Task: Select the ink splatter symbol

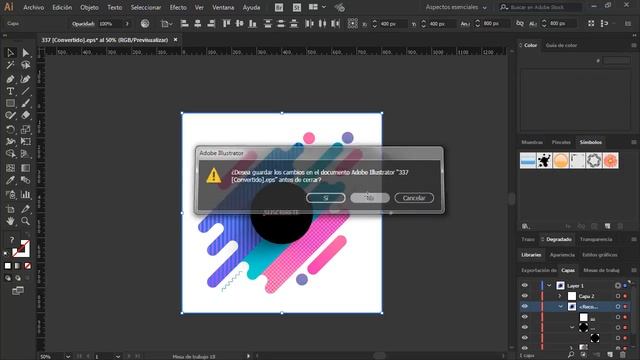Action: 544,160
